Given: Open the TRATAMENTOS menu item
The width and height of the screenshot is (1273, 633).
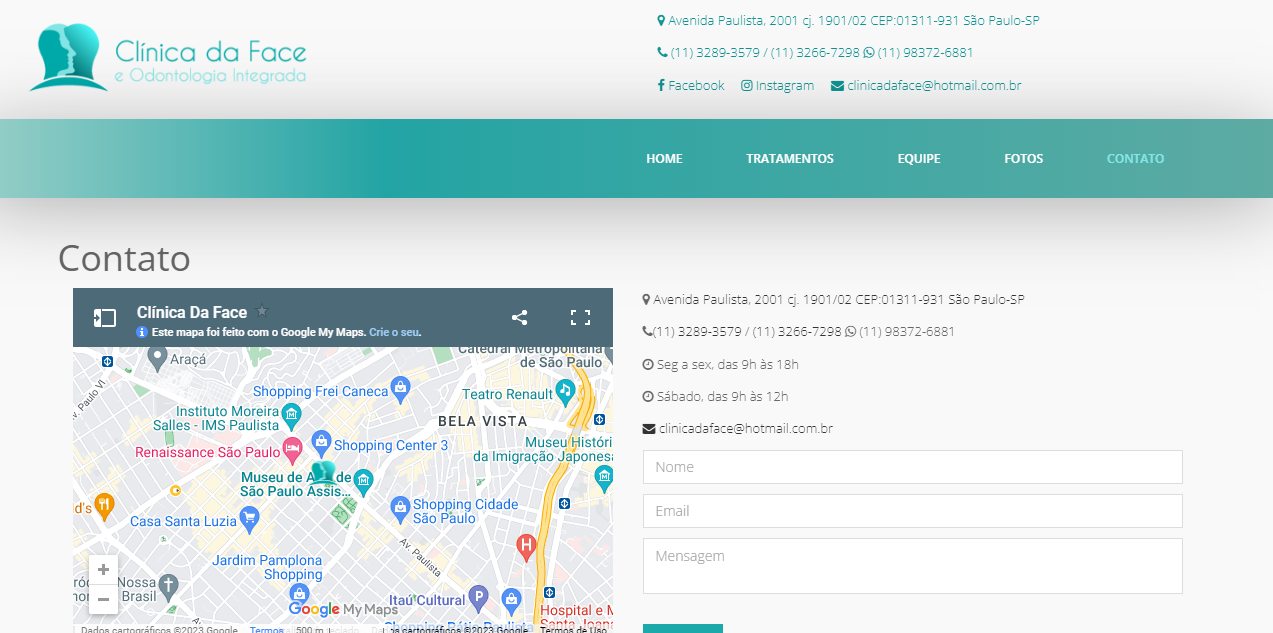Looking at the screenshot, I should [789, 159].
